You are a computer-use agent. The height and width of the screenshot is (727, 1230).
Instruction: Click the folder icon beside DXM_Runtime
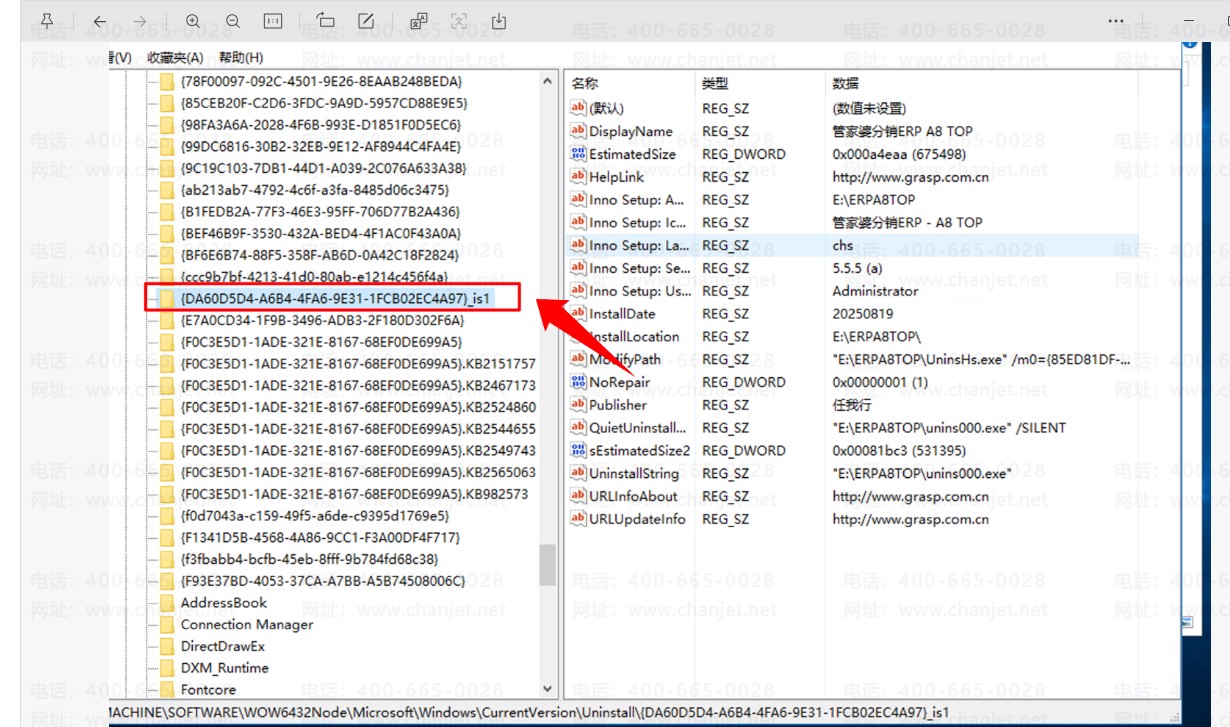pyautogui.click(x=166, y=668)
